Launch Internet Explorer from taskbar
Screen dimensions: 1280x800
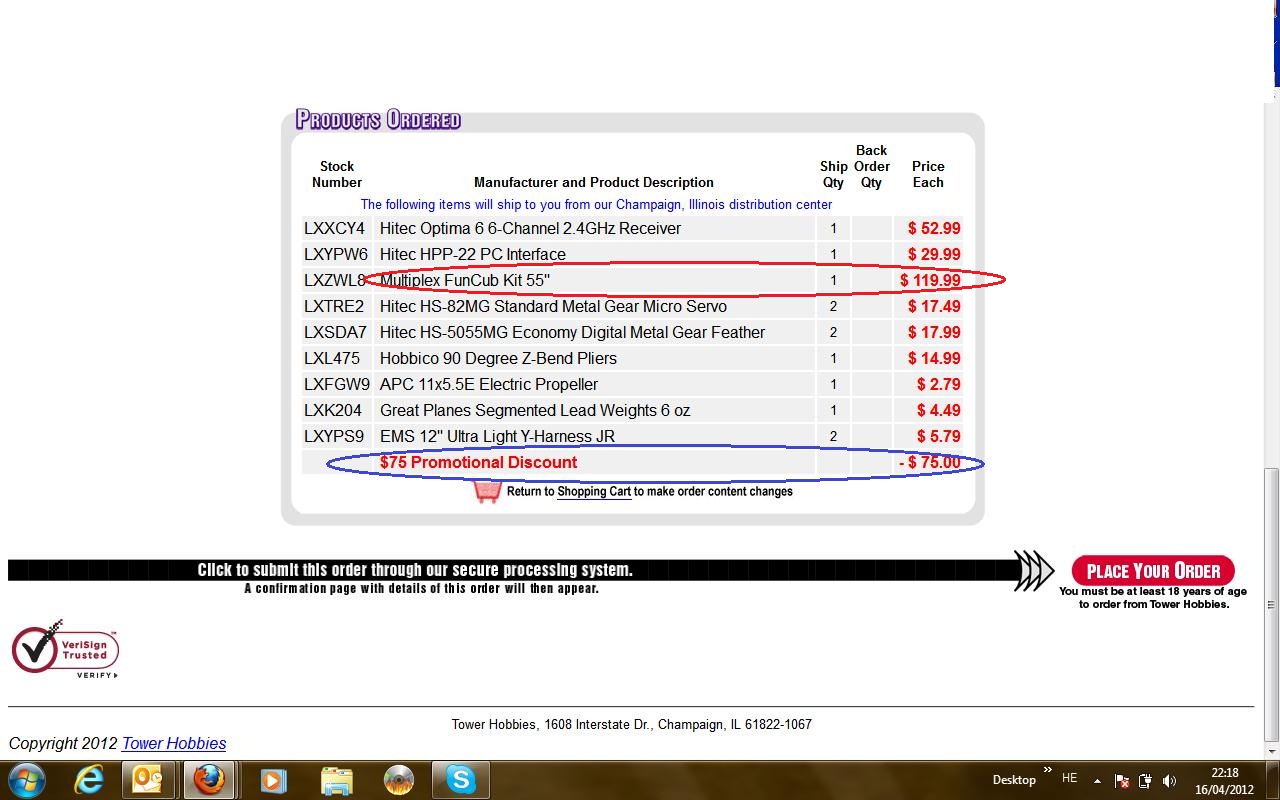(89, 779)
